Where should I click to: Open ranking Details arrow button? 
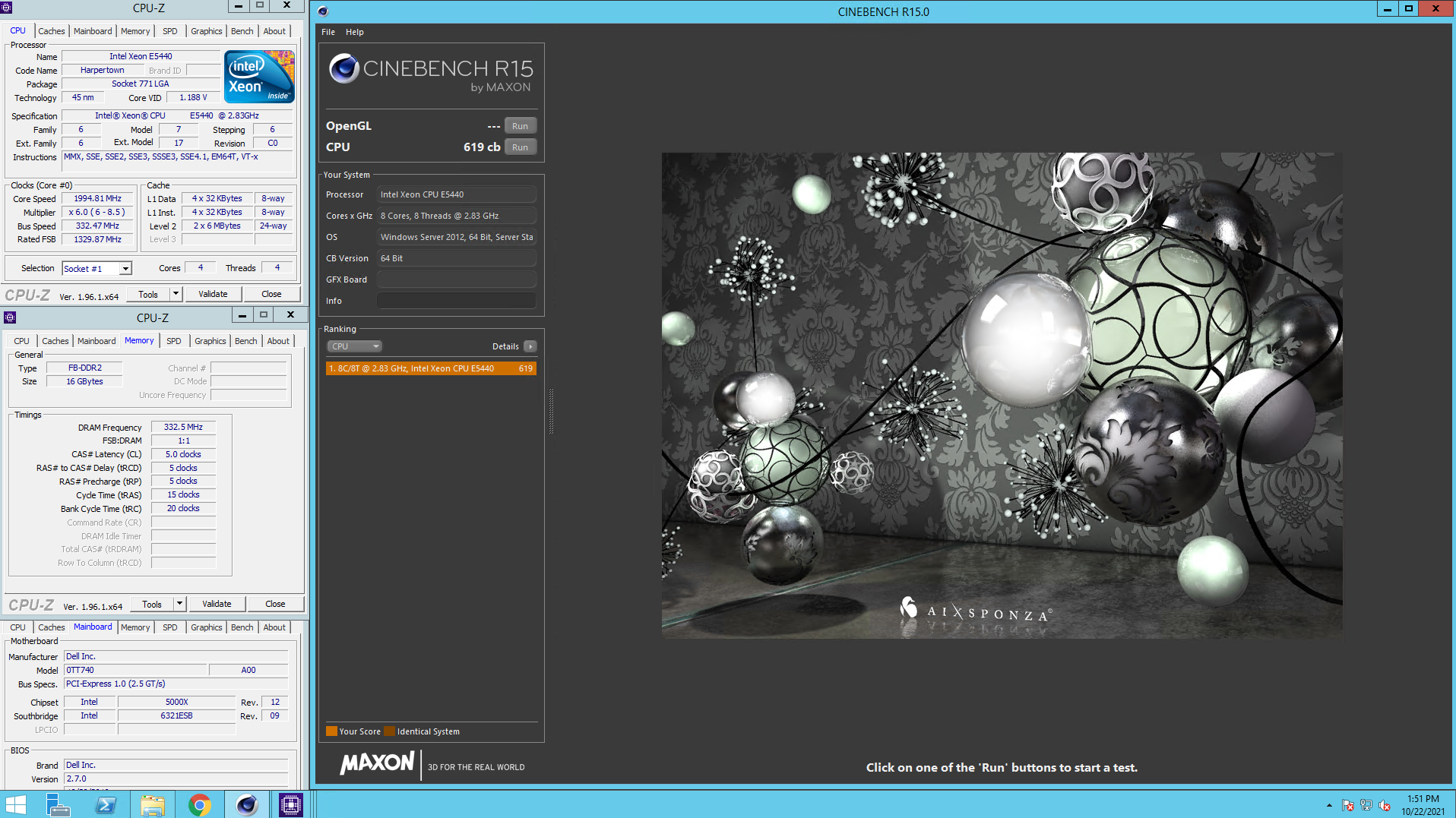[x=530, y=346]
